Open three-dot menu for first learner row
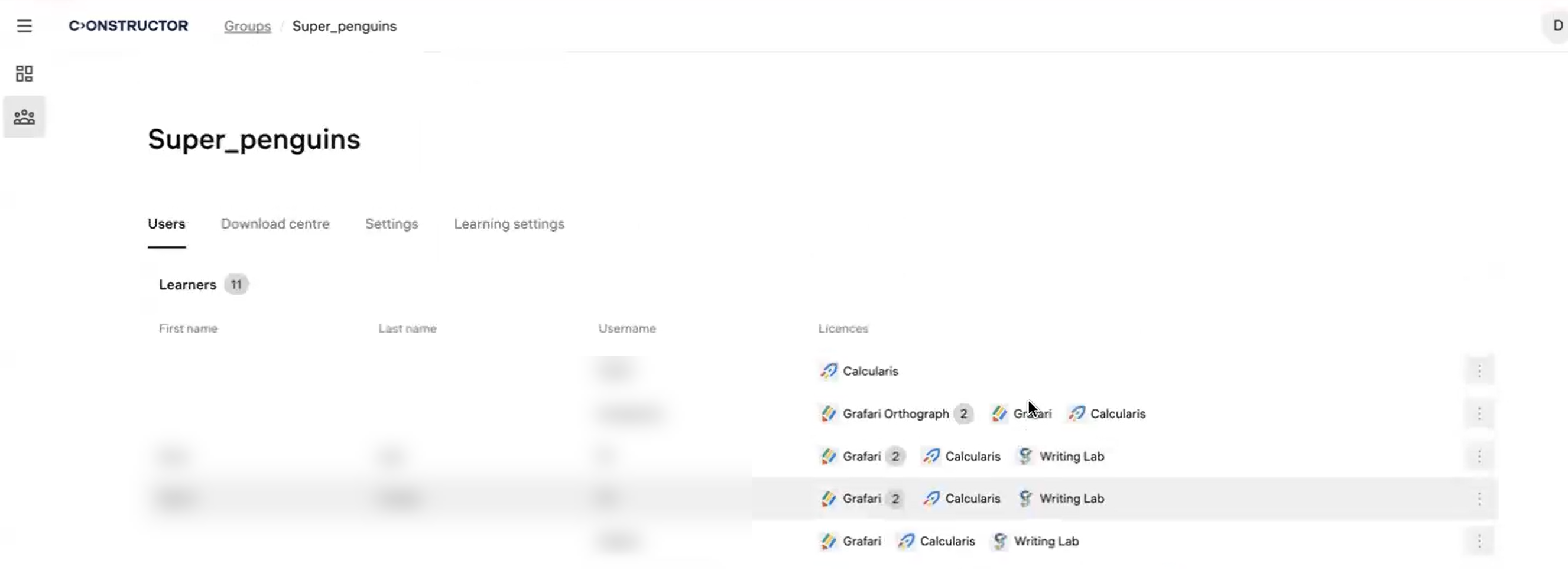1568x570 pixels. [1479, 371]
